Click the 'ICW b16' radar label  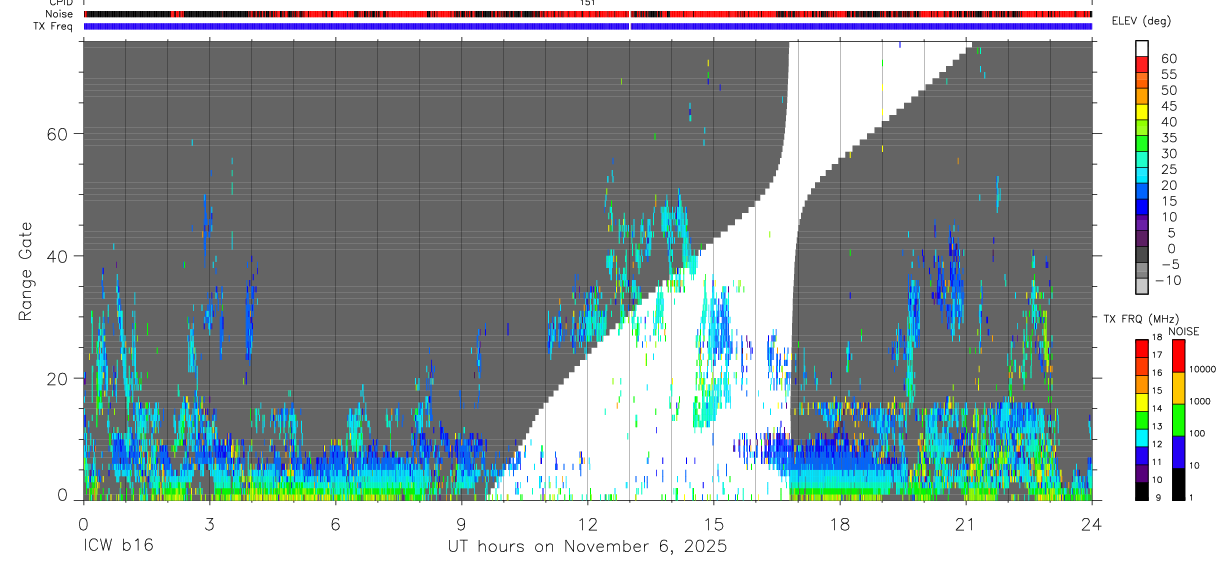click(x=119, y=547)
